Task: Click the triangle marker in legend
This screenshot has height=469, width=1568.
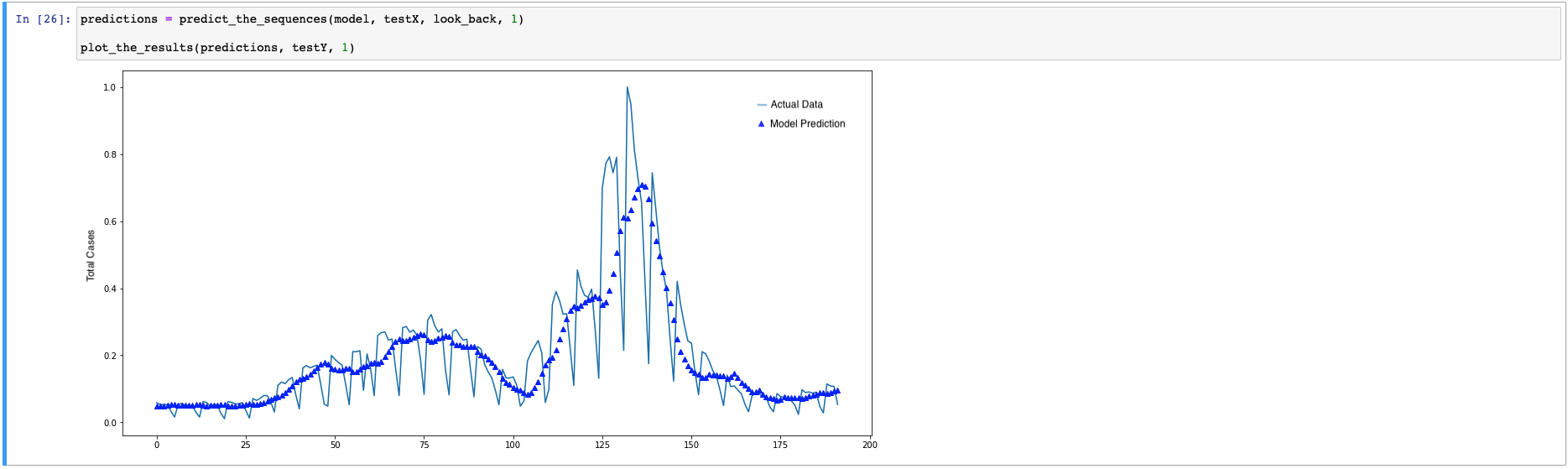Action: click(761, 123)
